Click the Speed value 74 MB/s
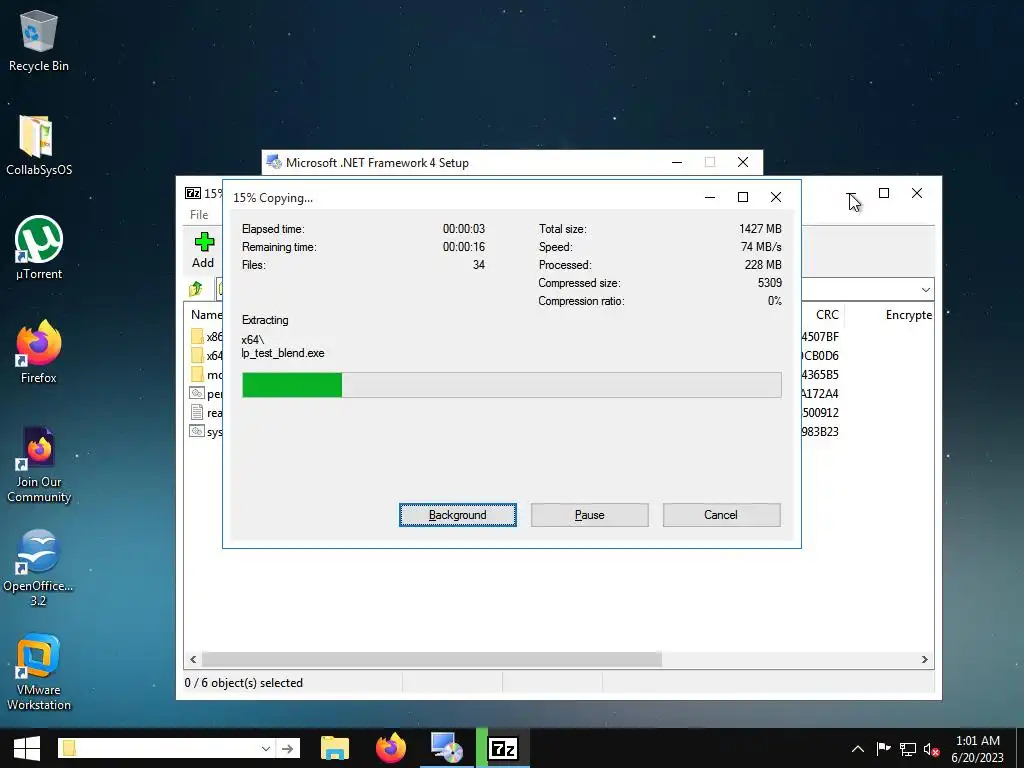This screenshot has height=768, width=1024. tap(761, 247)
